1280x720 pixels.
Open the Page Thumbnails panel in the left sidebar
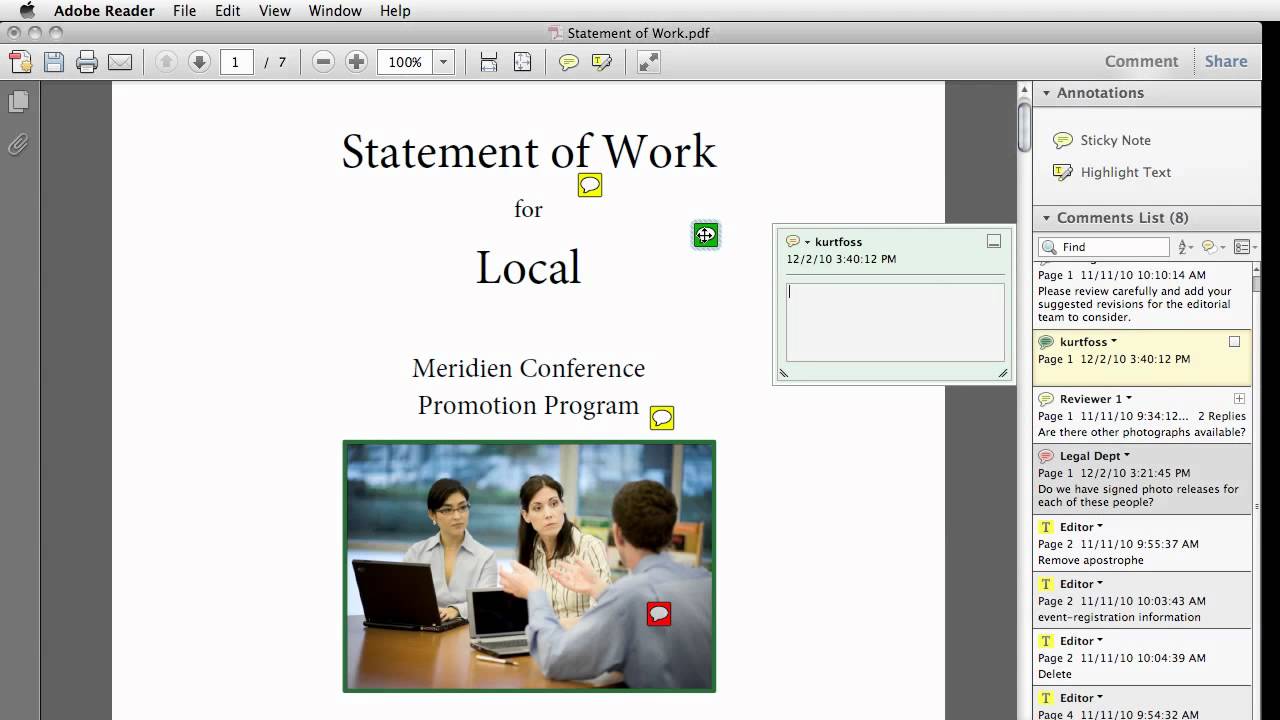point(18,102)
